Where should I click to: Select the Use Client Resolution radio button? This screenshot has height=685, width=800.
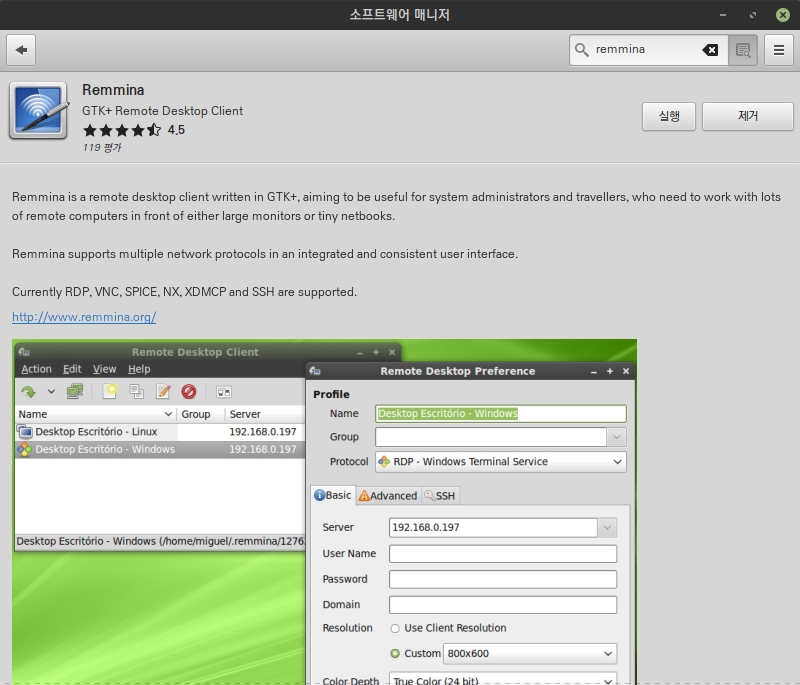point(395,629)
